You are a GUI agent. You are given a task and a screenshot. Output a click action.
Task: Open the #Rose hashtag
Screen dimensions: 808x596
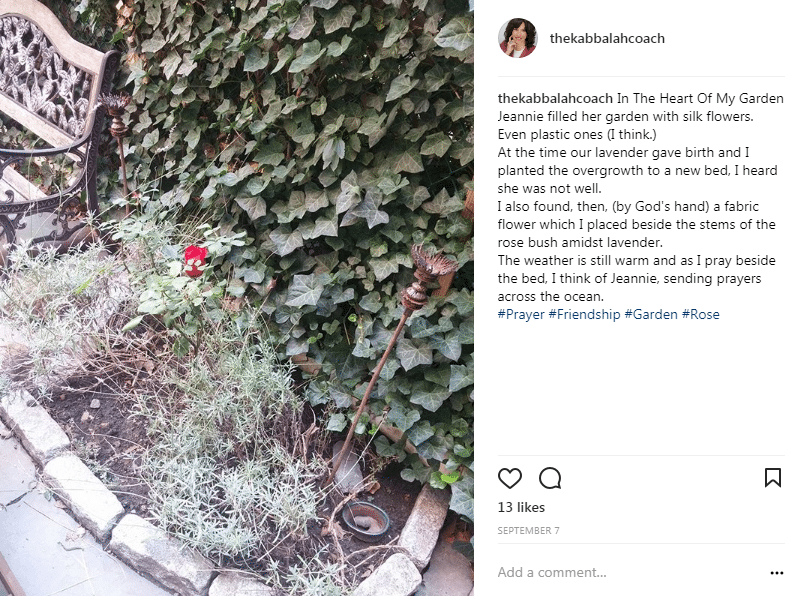coord(700,314)
